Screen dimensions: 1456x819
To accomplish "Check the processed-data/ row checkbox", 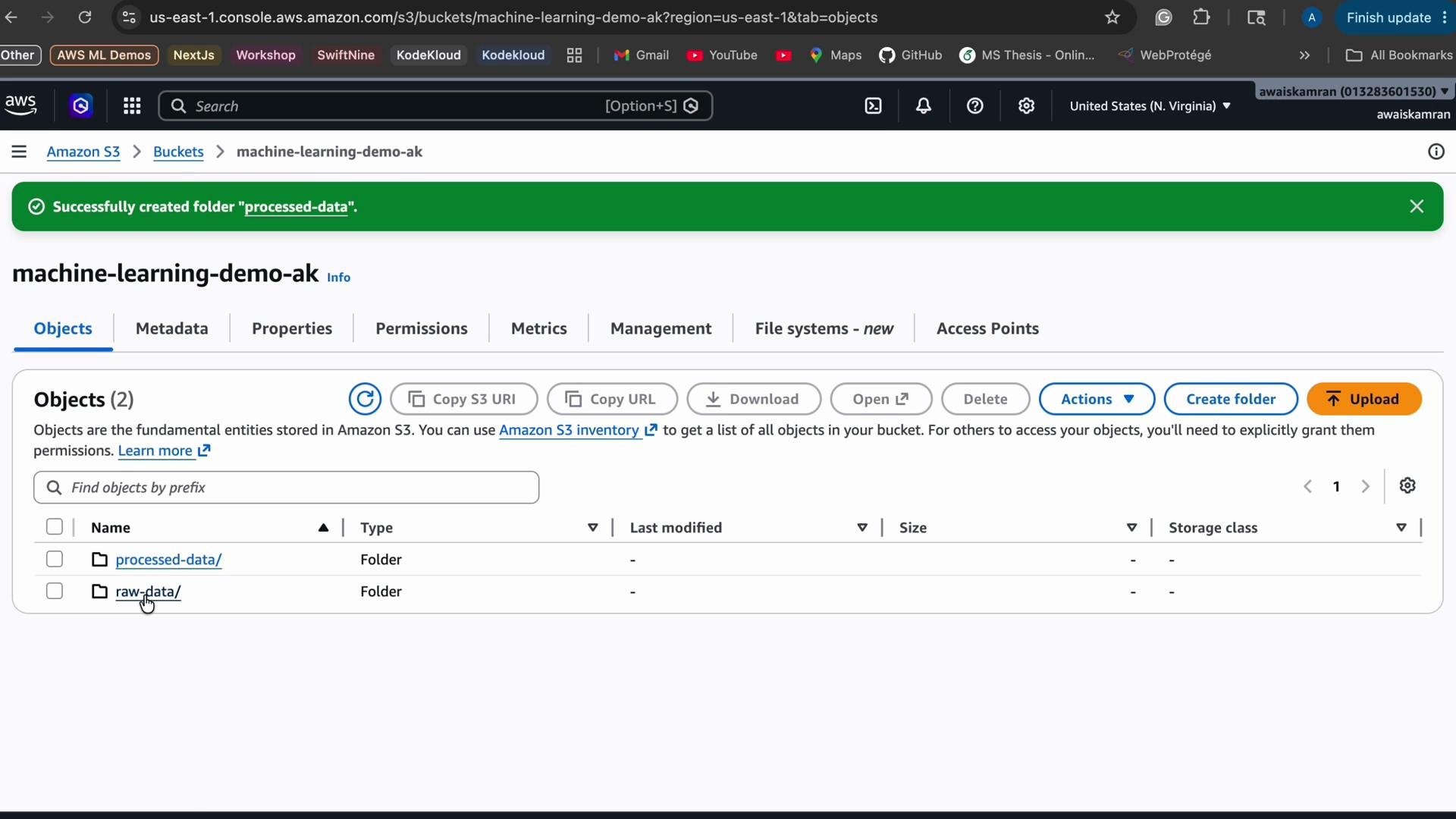I will 54,559.
